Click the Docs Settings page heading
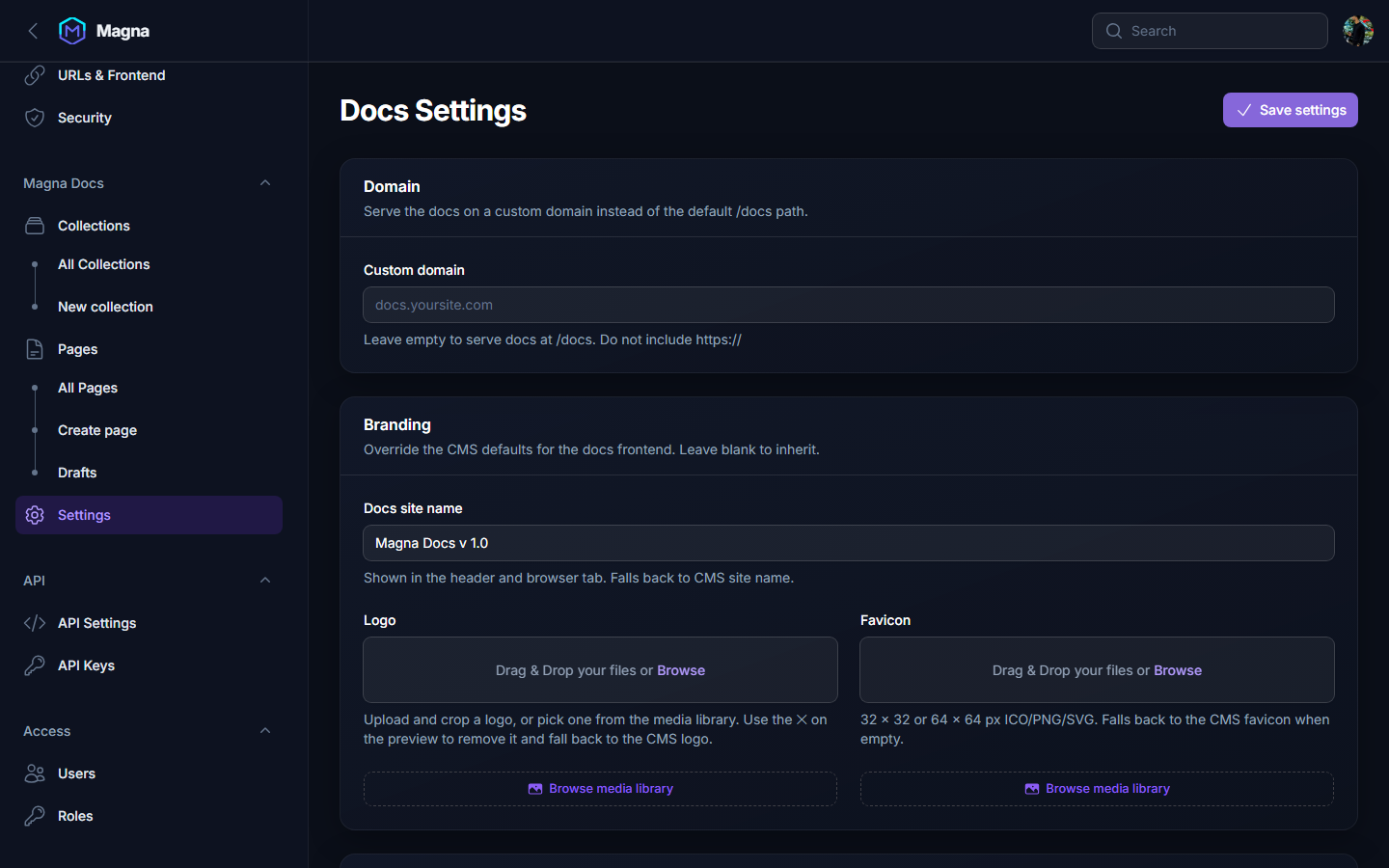This screenshot has height=868, width=1389. pos(433,111)
